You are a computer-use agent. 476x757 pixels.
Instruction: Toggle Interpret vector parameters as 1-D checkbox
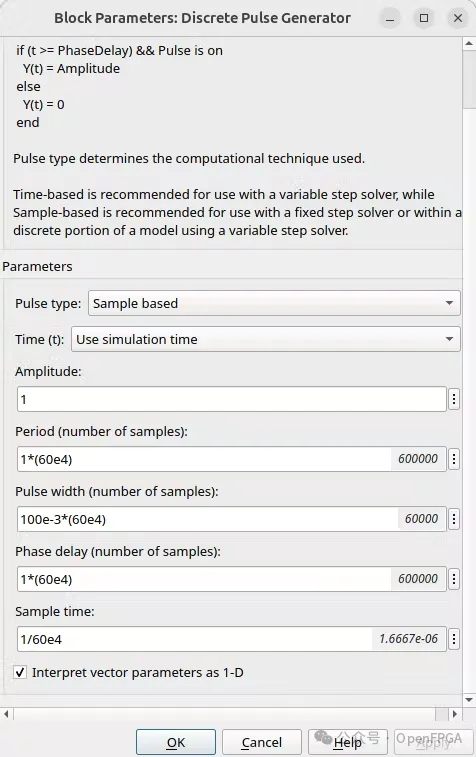coord(20,672)
